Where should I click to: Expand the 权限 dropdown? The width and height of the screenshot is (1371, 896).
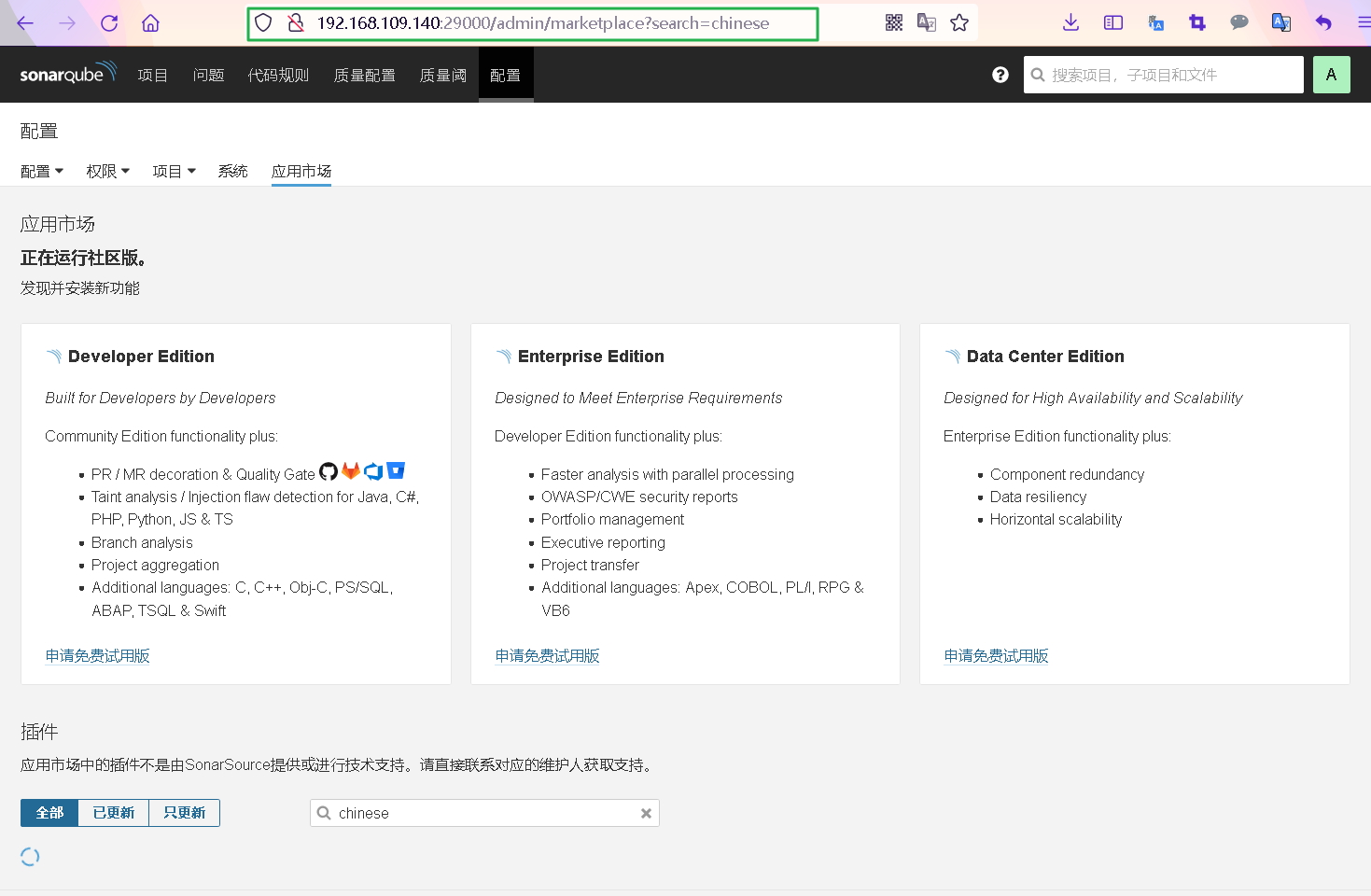pos(108,172)
